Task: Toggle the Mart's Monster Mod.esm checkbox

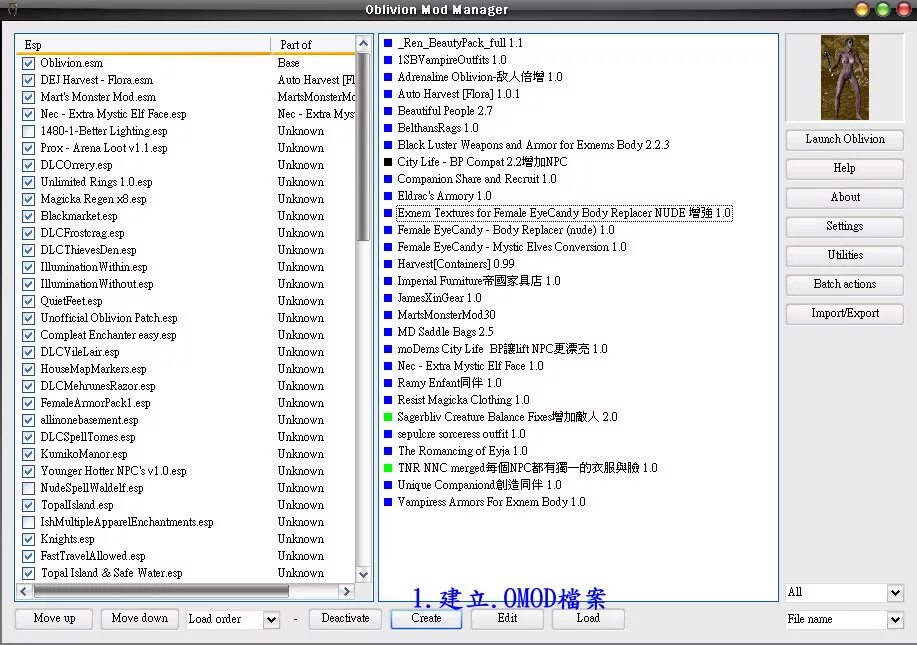Action: pyautogui.click(x=28, y=97)
